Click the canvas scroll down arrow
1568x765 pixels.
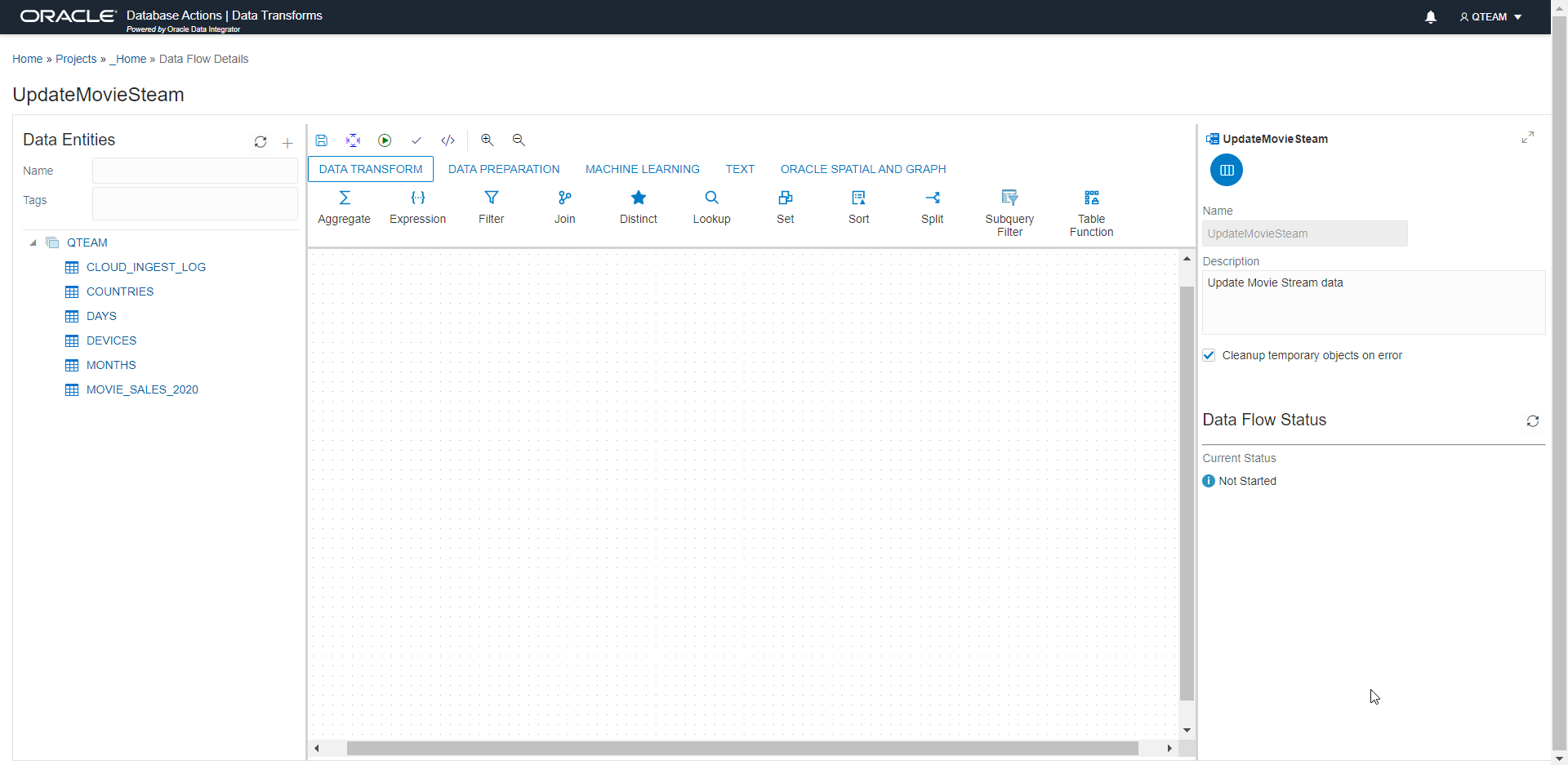coord(1187,730)
